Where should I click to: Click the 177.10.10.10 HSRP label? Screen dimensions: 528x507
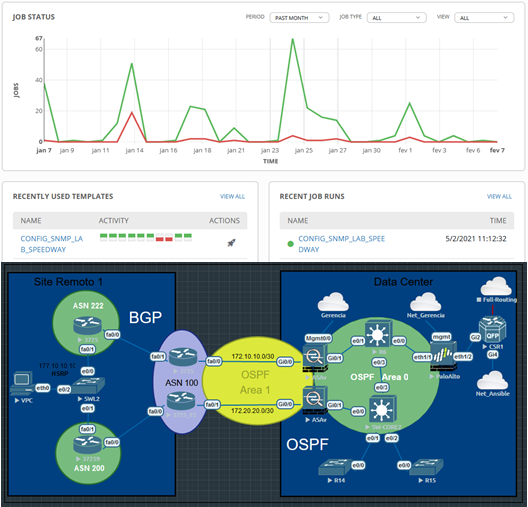click(57, 369)
